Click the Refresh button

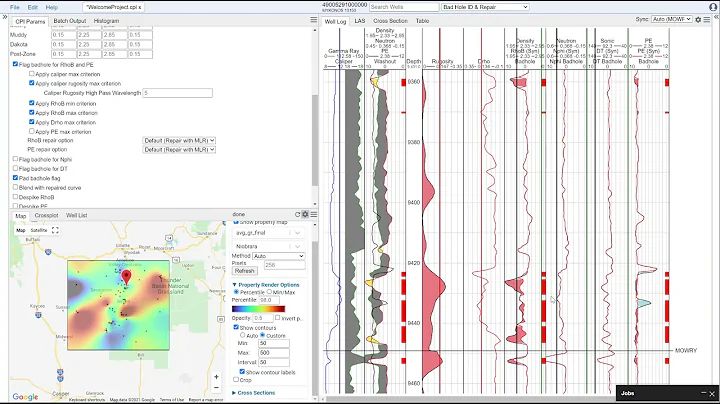(x=244, y=271)
